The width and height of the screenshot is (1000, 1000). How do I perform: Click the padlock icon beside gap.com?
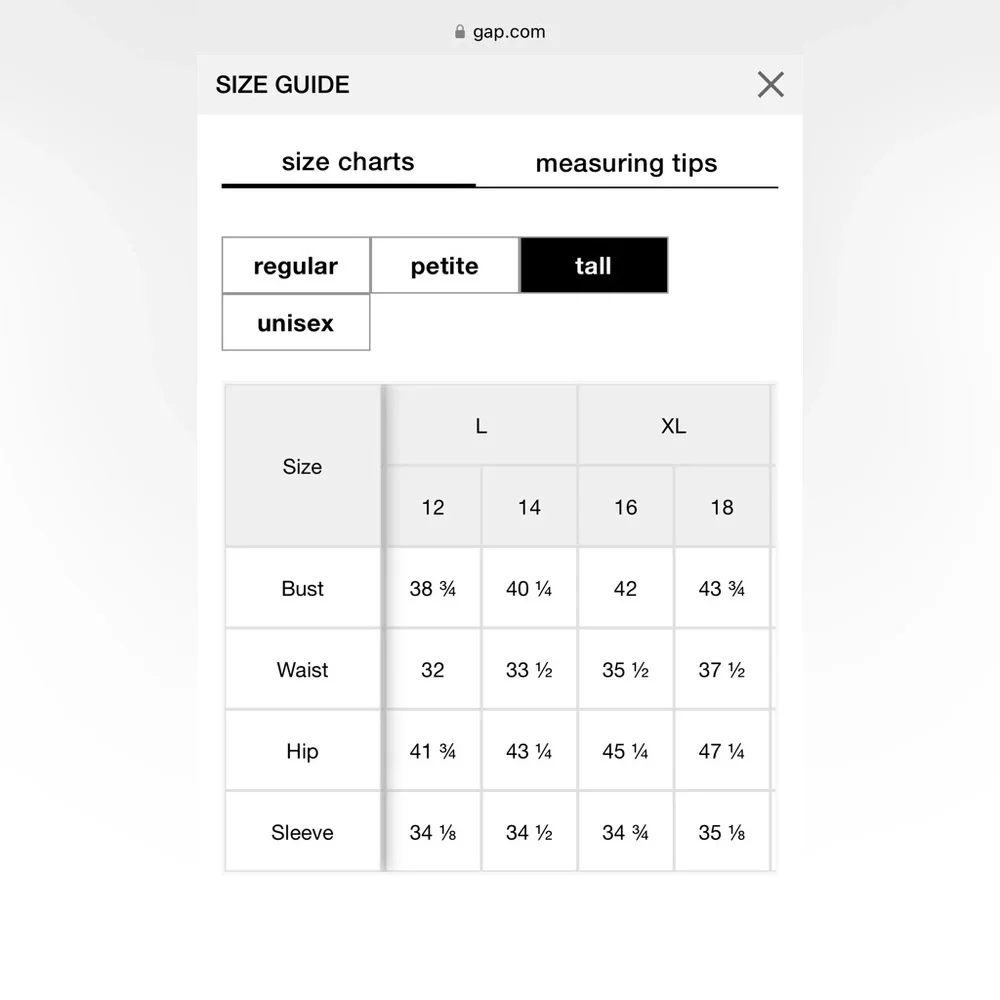tap(460, 32)
